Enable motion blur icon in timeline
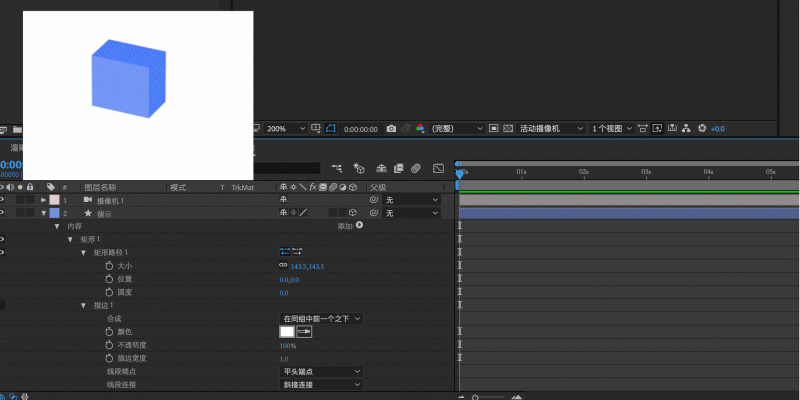The height and width of the screenshot is (400, 800). tap(416, 168)
